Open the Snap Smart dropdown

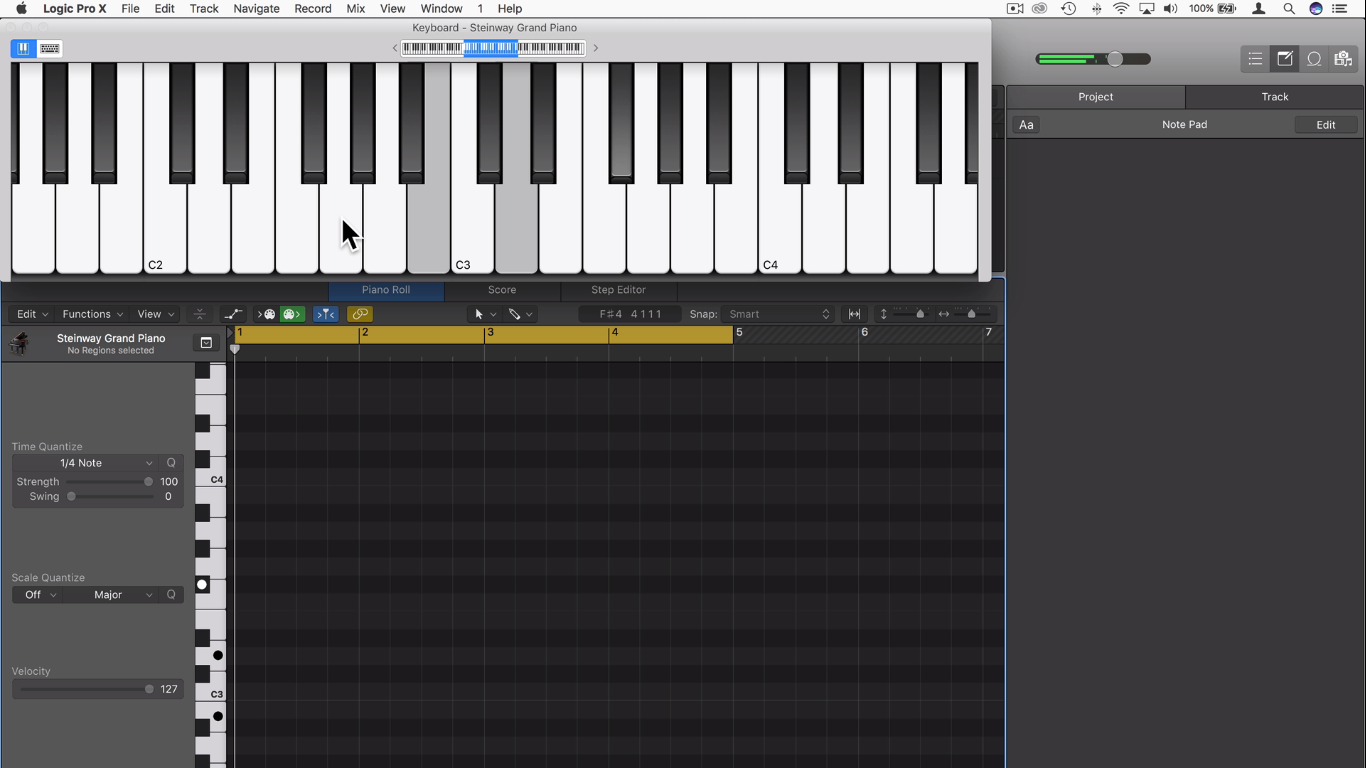click(x=779, y=314)
